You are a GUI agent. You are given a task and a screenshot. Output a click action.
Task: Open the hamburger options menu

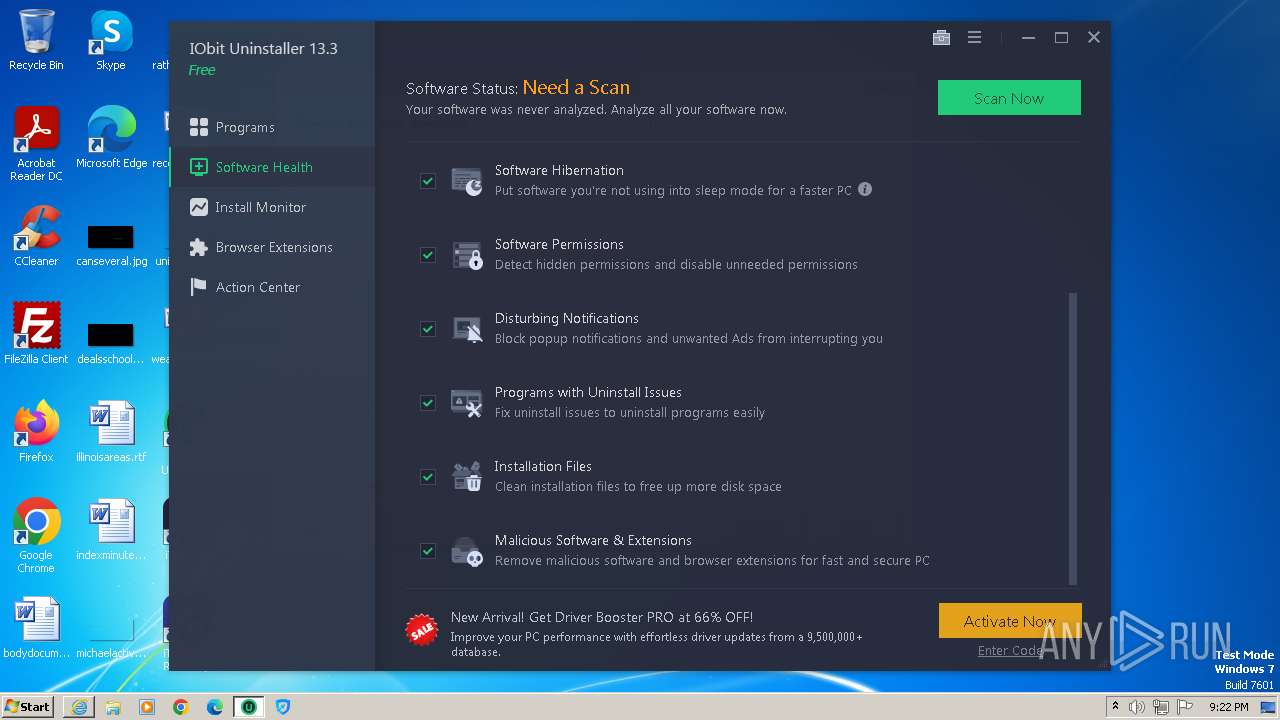[974, 38]
